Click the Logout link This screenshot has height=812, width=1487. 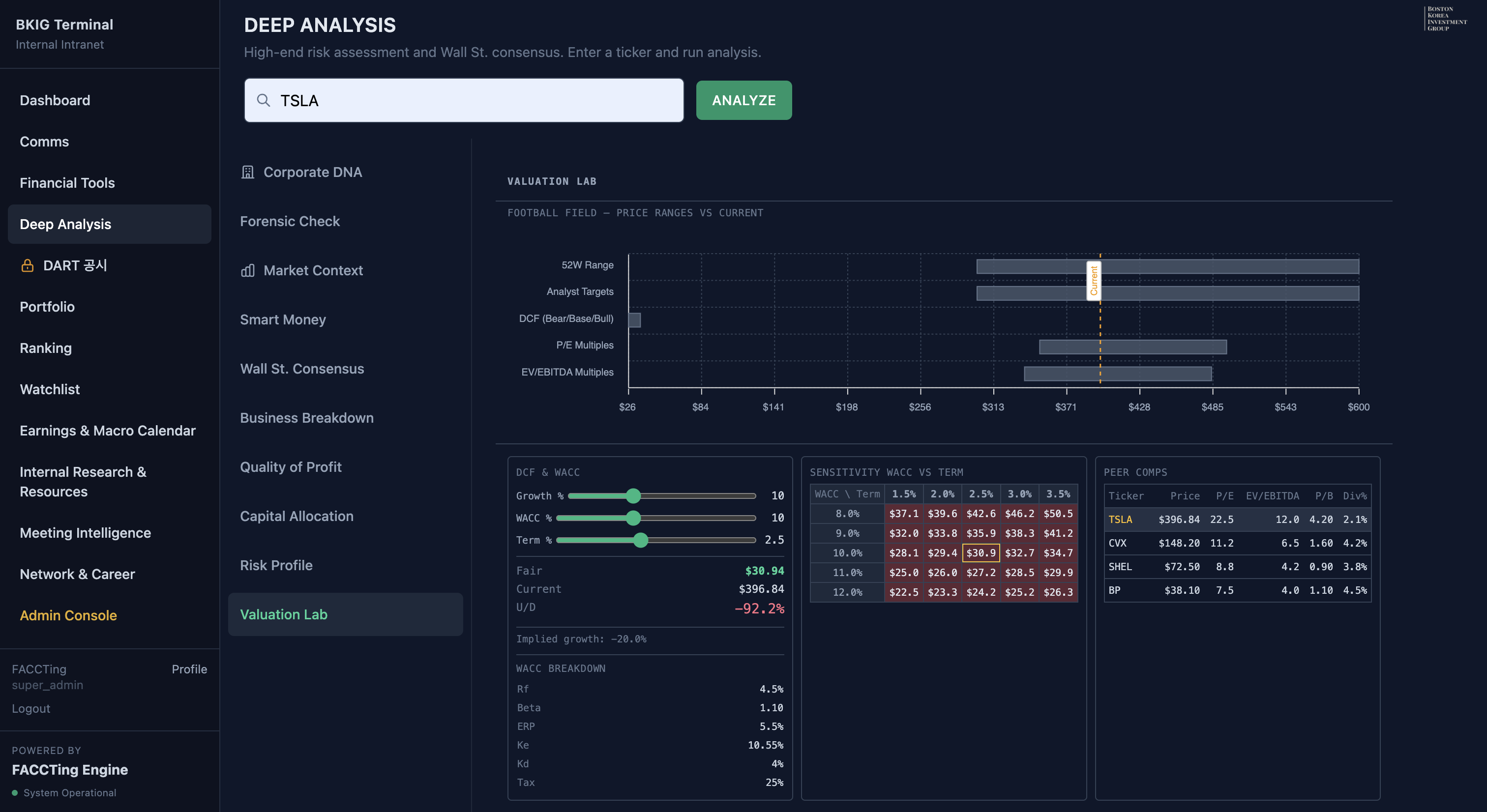[x=31, y=708]
